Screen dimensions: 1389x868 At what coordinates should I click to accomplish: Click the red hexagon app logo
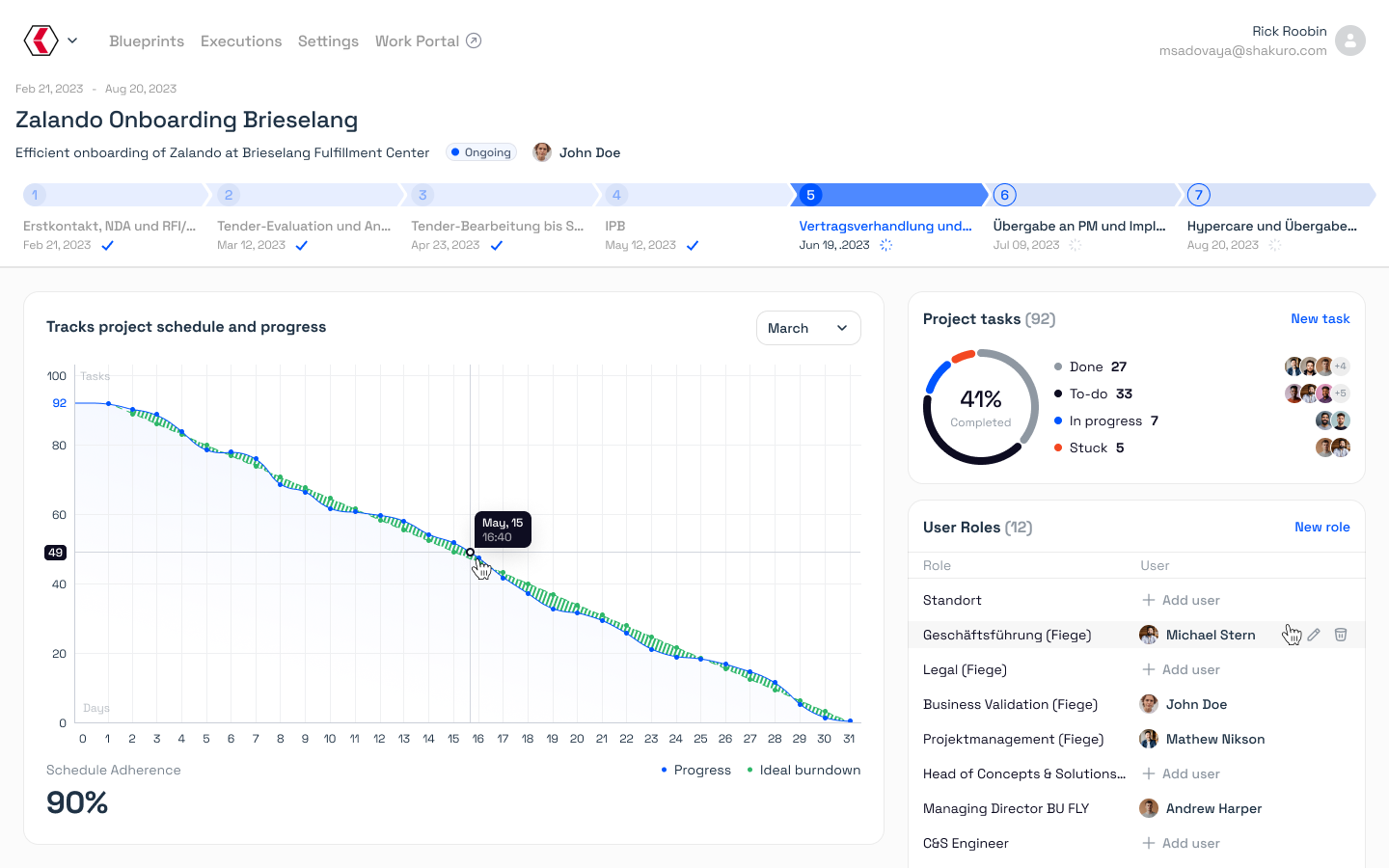coord(41,41)
